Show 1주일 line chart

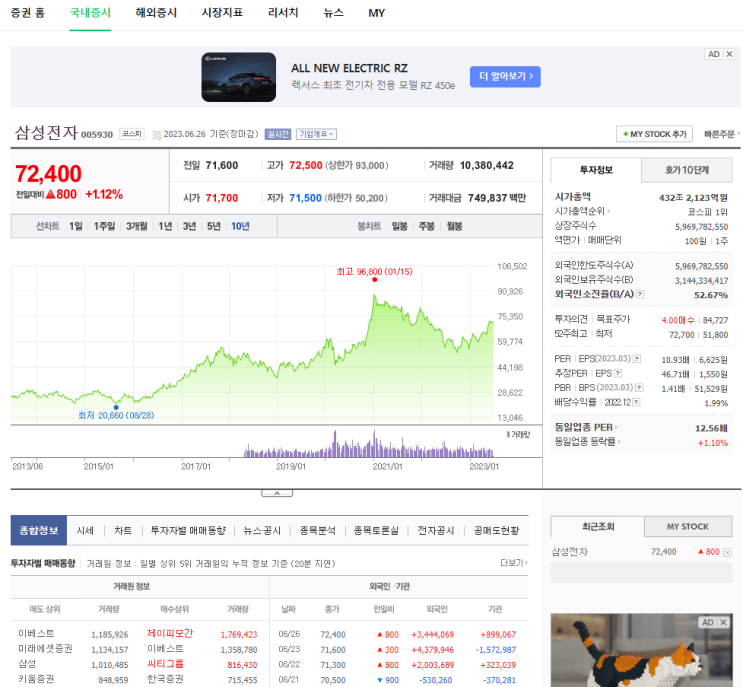(x=104, y=226)
